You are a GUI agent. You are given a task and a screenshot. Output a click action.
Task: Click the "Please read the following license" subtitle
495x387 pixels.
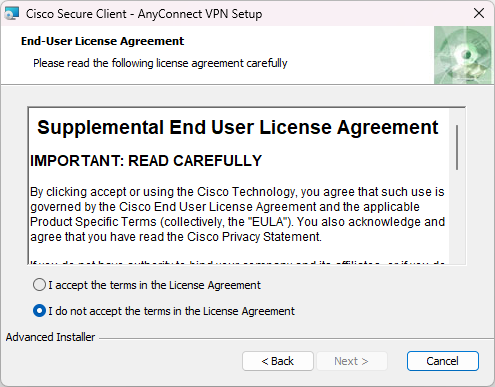(160, 63)
